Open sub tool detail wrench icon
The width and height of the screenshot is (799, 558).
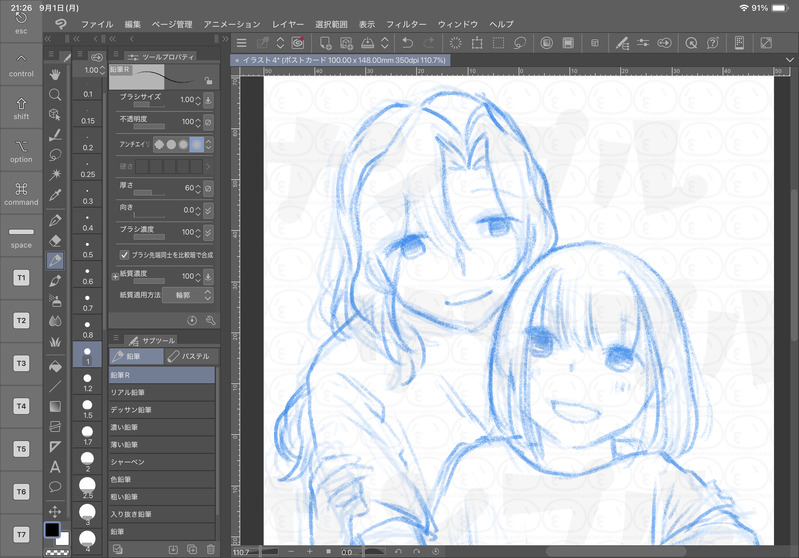pyautogui.click(x=210, y=321)
